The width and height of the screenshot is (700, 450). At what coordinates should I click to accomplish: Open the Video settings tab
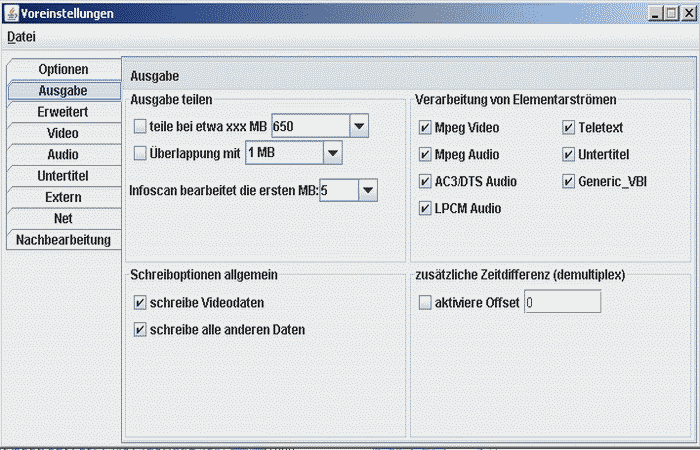click(63, 133)
